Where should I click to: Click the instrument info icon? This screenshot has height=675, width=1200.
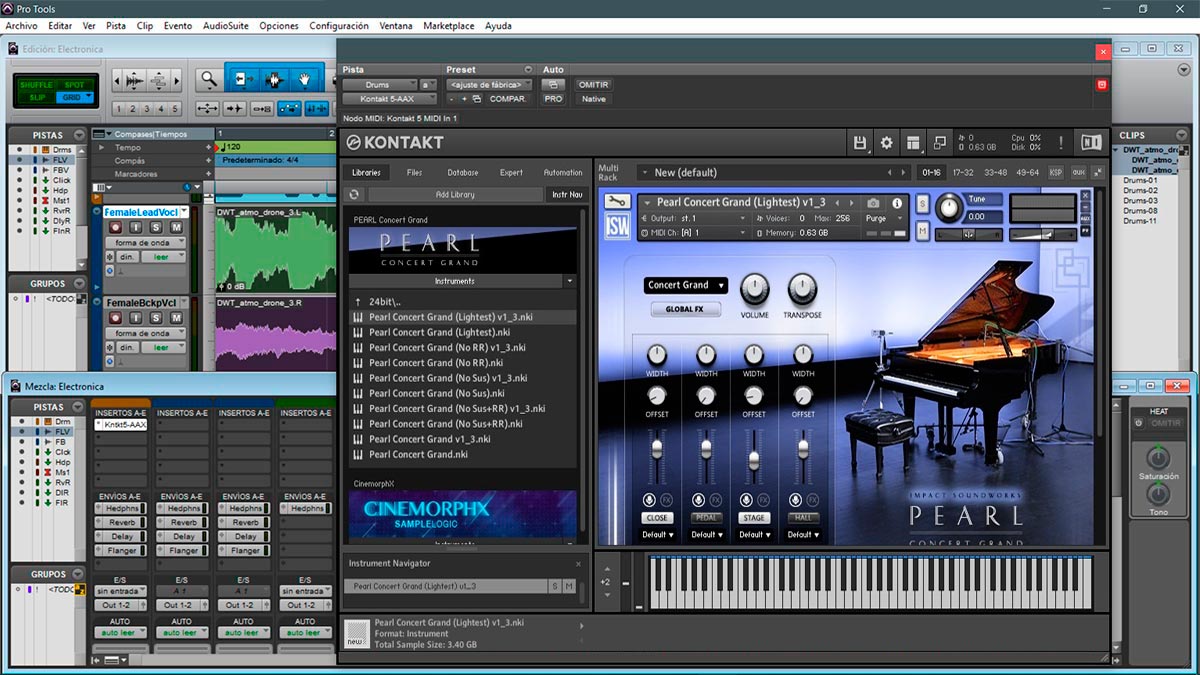[897, 203]
